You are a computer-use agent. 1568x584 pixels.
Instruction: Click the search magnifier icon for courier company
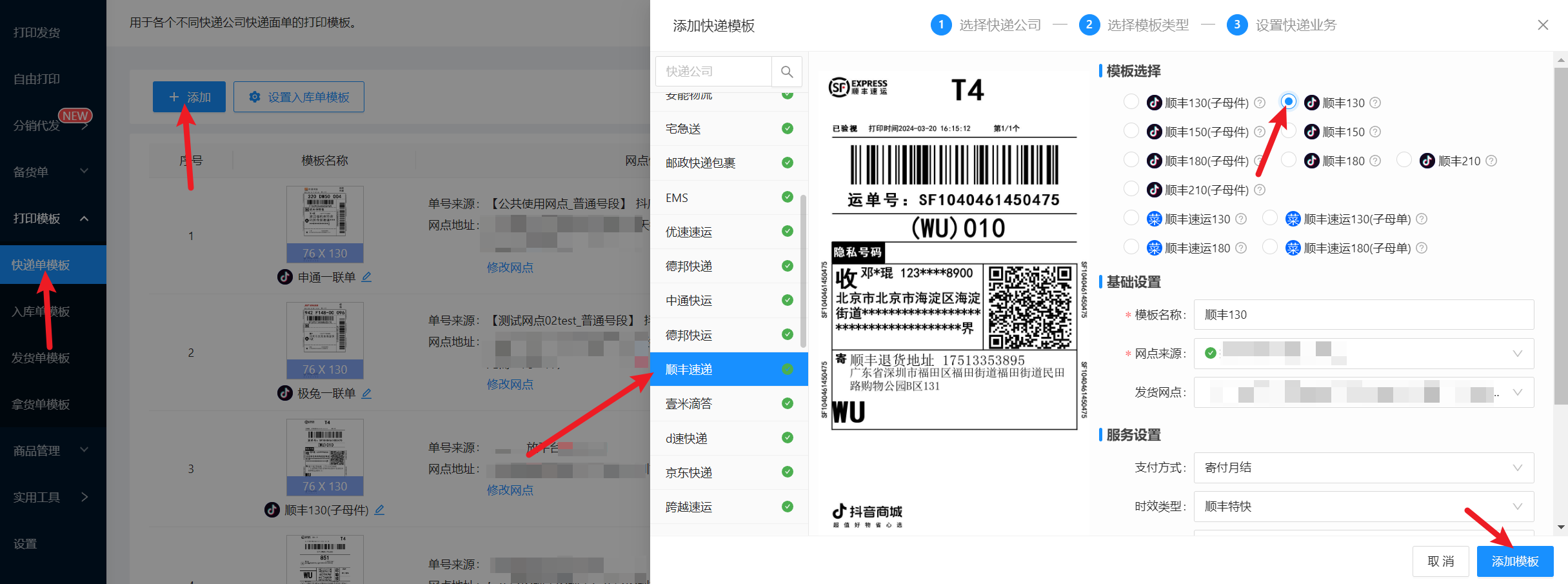787,72
